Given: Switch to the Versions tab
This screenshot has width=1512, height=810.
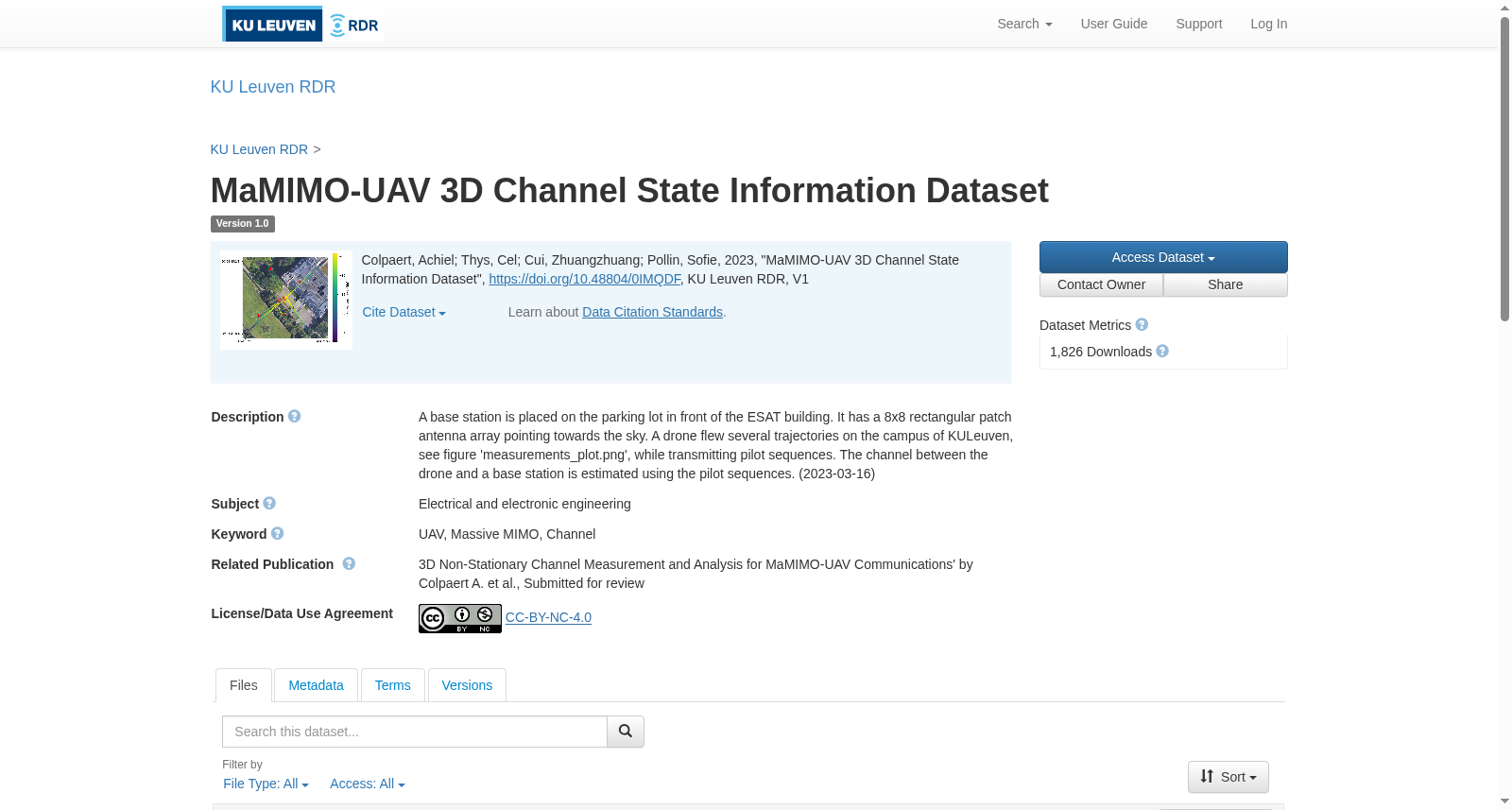Looking at the screenshot, I should [x=467, y=685].
